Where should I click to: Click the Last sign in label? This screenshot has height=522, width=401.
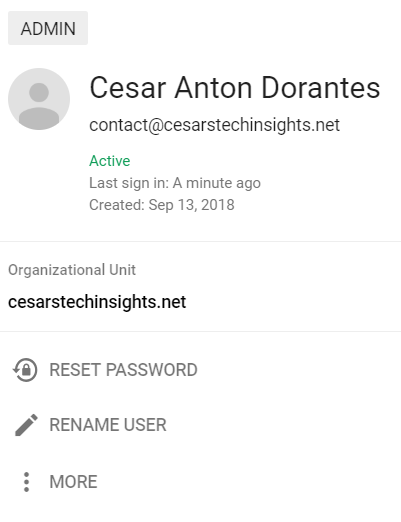[x=129, y=183]
